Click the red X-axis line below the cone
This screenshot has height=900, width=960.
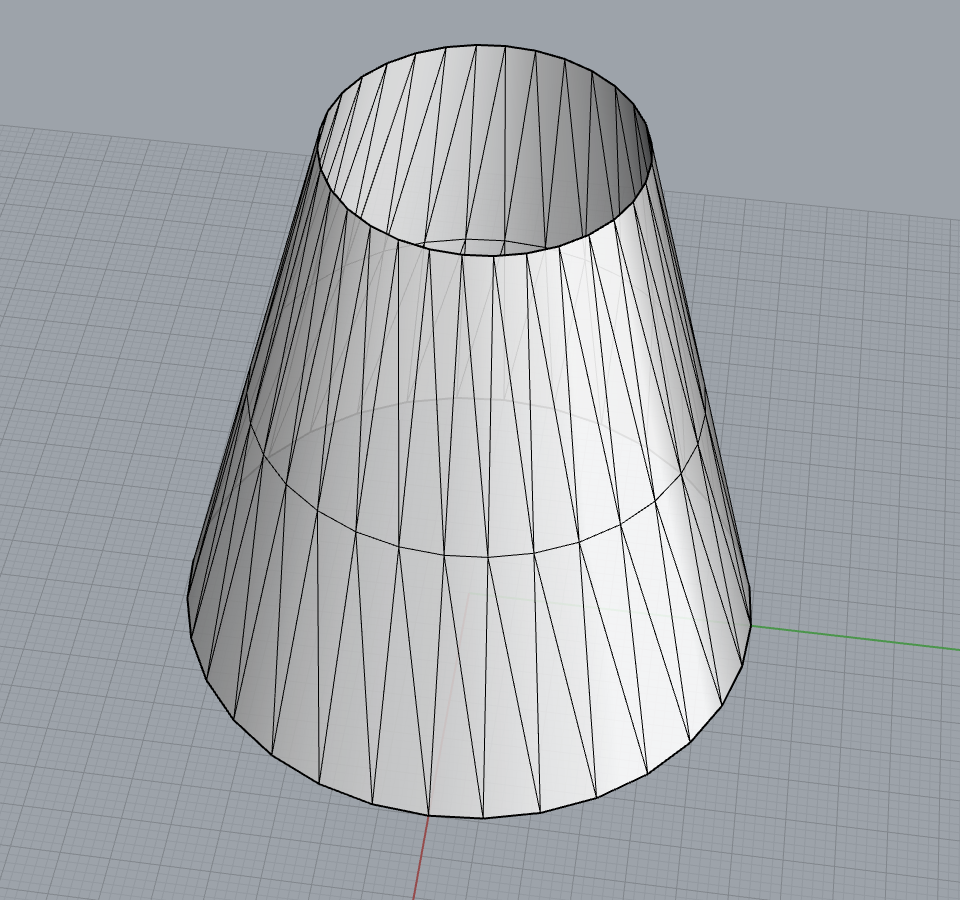[x=421, y=858]
